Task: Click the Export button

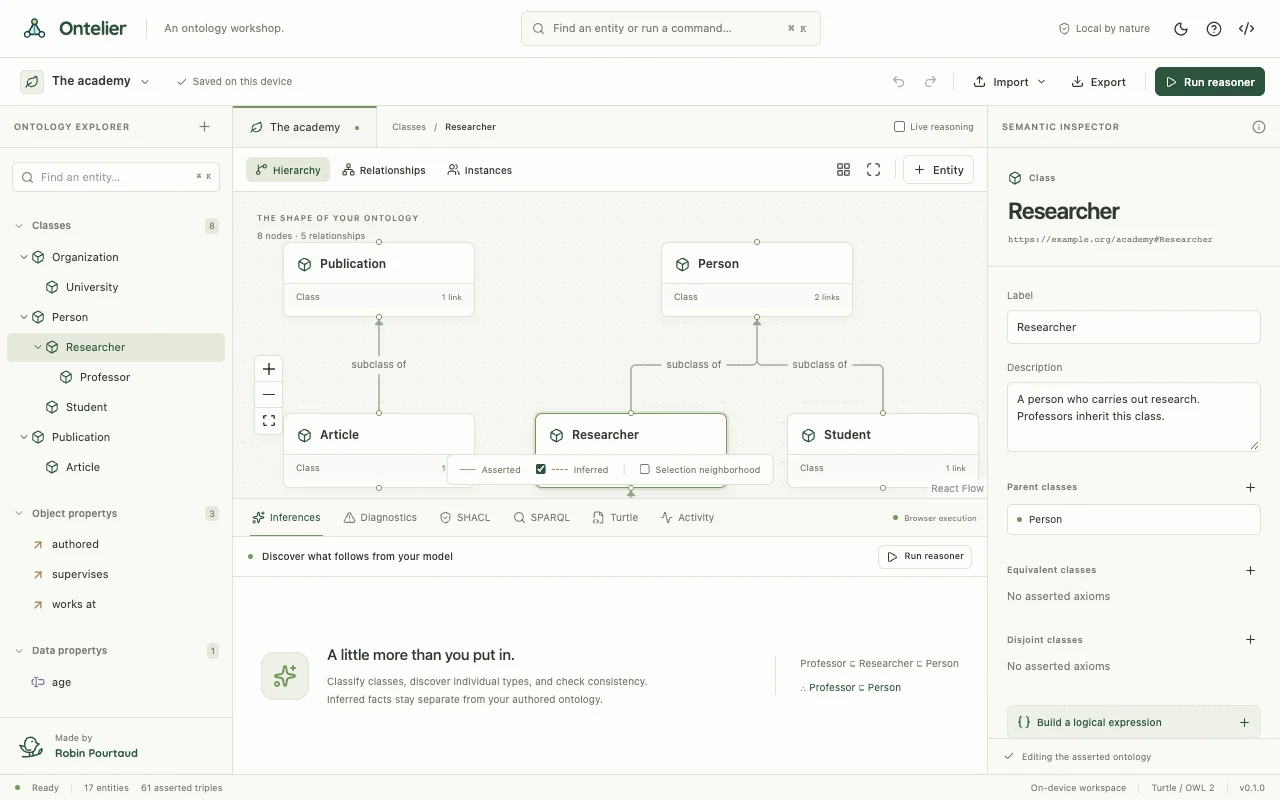Action: tap(1098, 82)
